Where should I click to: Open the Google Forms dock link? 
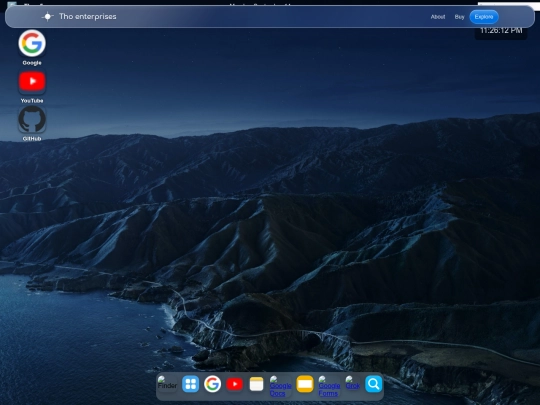click(329, 386)
